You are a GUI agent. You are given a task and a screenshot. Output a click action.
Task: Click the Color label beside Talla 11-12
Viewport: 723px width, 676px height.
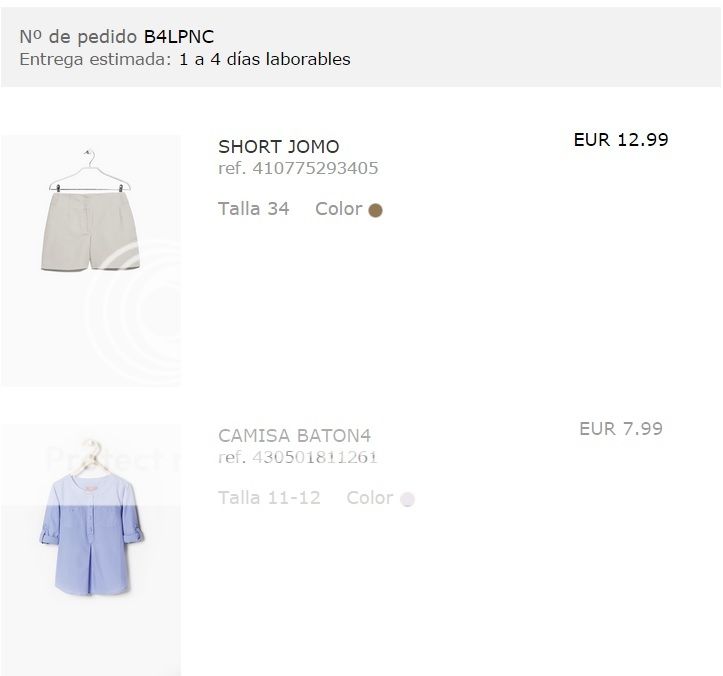369,497
